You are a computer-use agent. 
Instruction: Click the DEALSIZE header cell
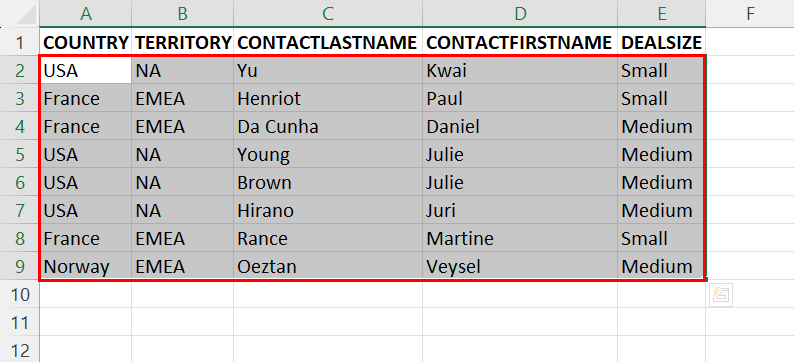click(661, 43)
